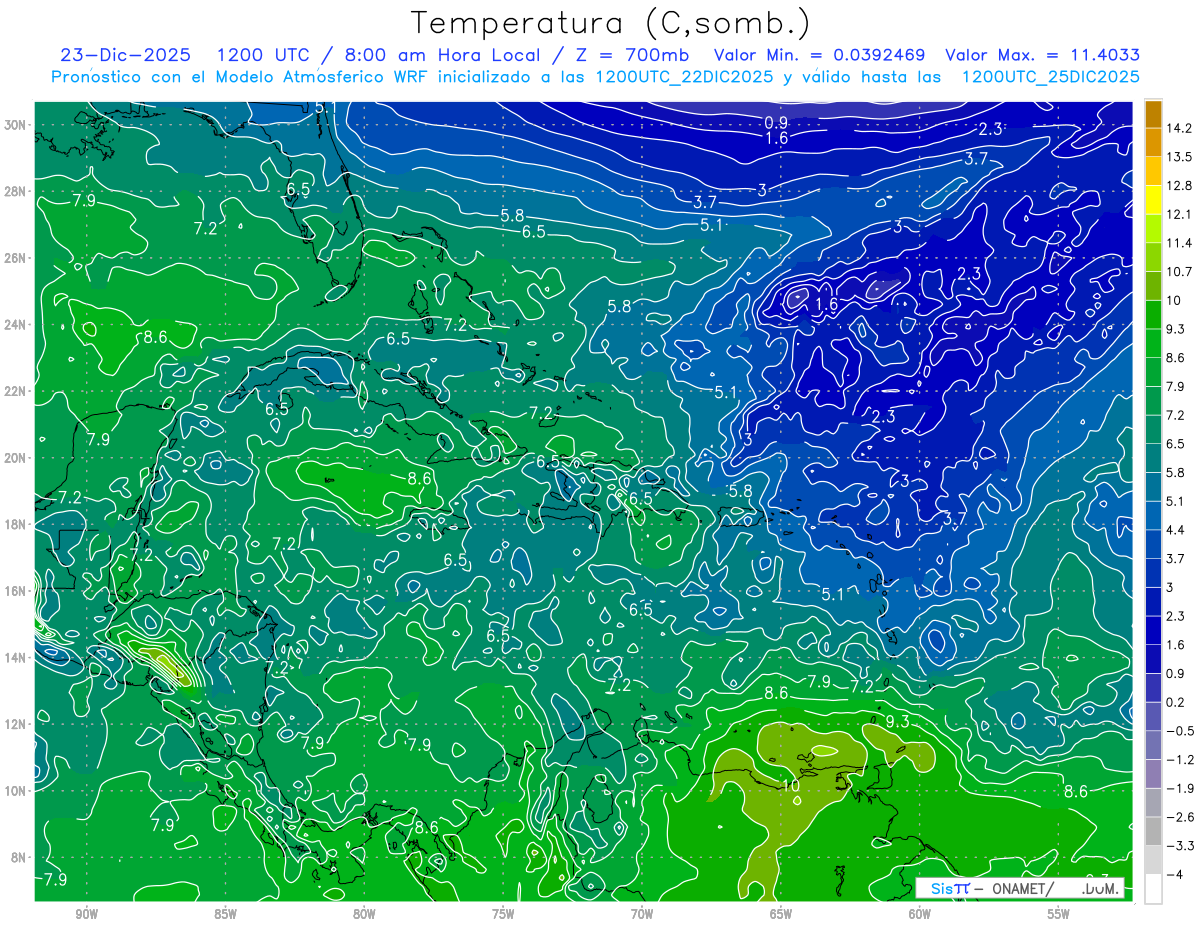
Task: Pick the yellow legend swatch between 12.1 and 12.8
Action: pos(1153,200)
